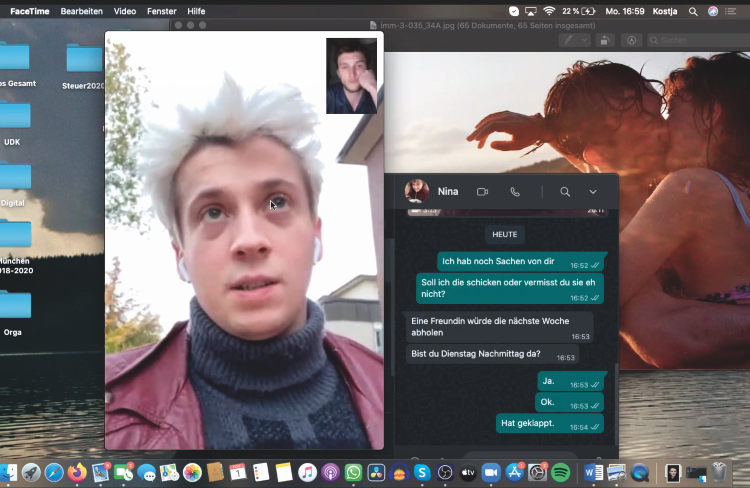This screenshot has height=488, width=750.
Task: Start a video call with Nina
Action: (x=482, y=192)
